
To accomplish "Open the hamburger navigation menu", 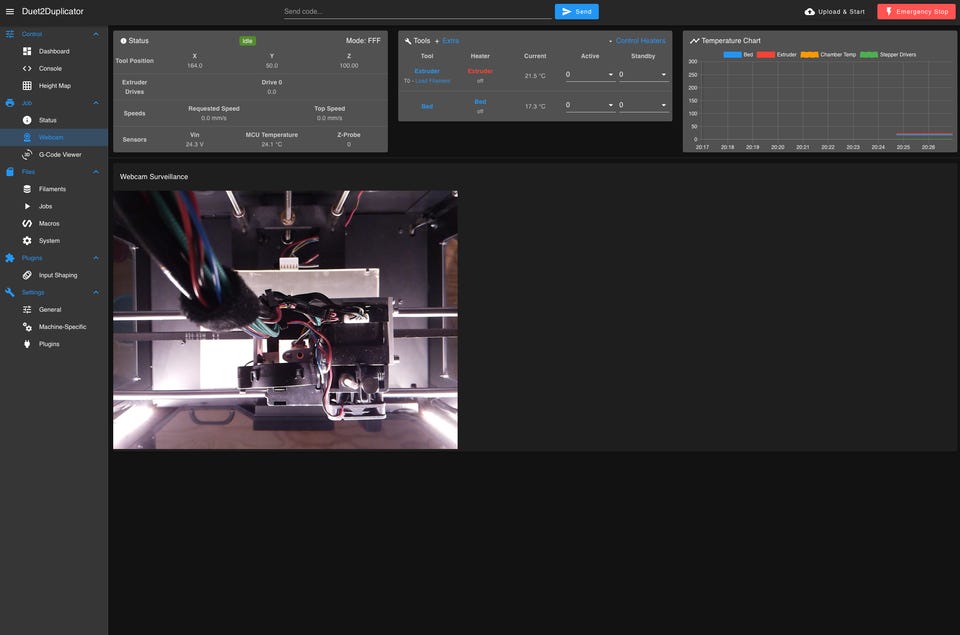I will (10, 11).
